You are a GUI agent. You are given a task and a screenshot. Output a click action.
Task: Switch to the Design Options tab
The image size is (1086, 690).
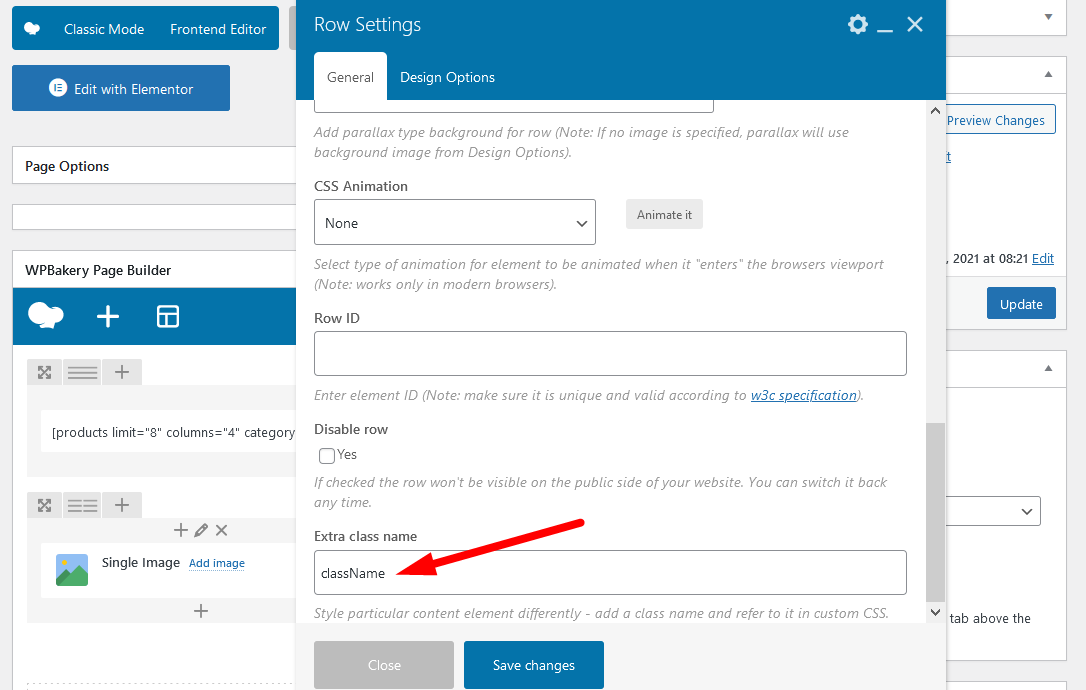(x=447, y=77)
